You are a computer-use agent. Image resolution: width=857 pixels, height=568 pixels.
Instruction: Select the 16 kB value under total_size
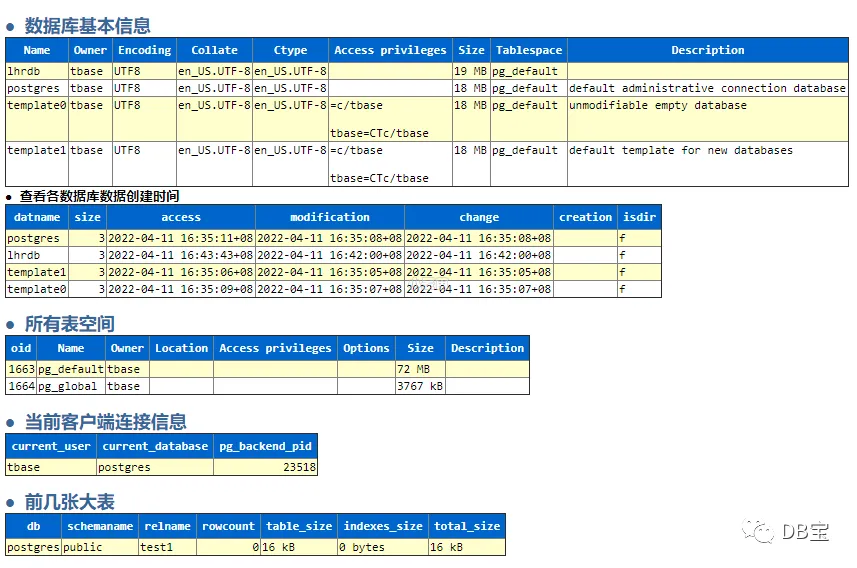click(467, 547)
